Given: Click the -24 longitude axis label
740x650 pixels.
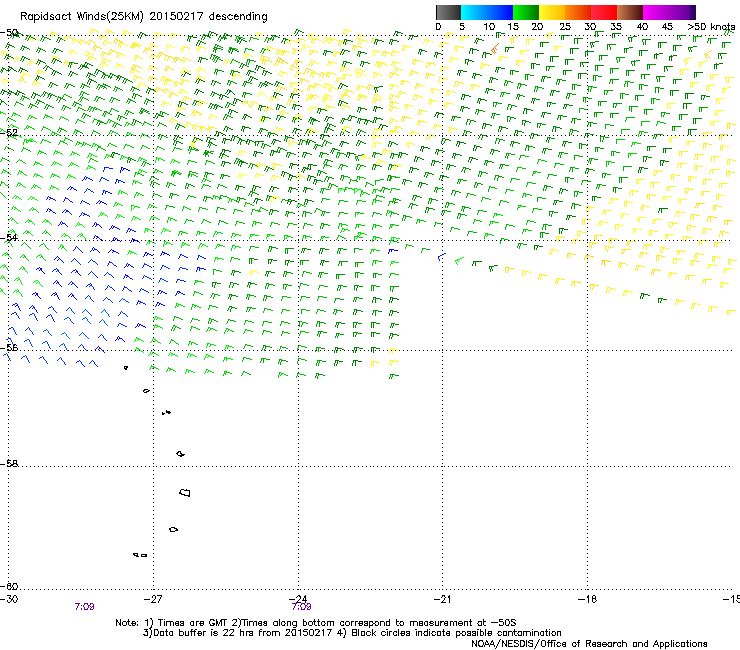Looking at the screenshot, I should (298, 599).
